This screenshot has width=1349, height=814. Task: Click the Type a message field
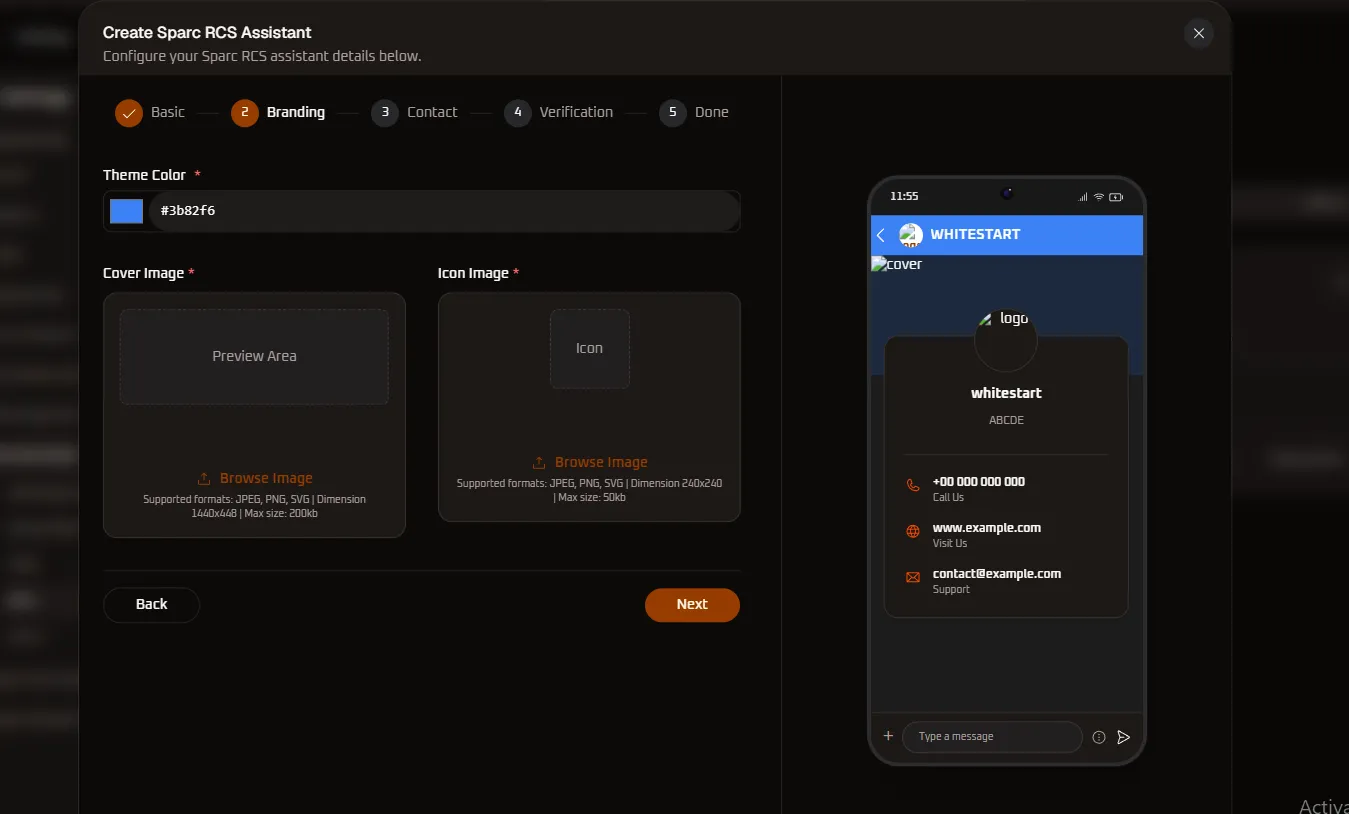click(x=992, y=737)
